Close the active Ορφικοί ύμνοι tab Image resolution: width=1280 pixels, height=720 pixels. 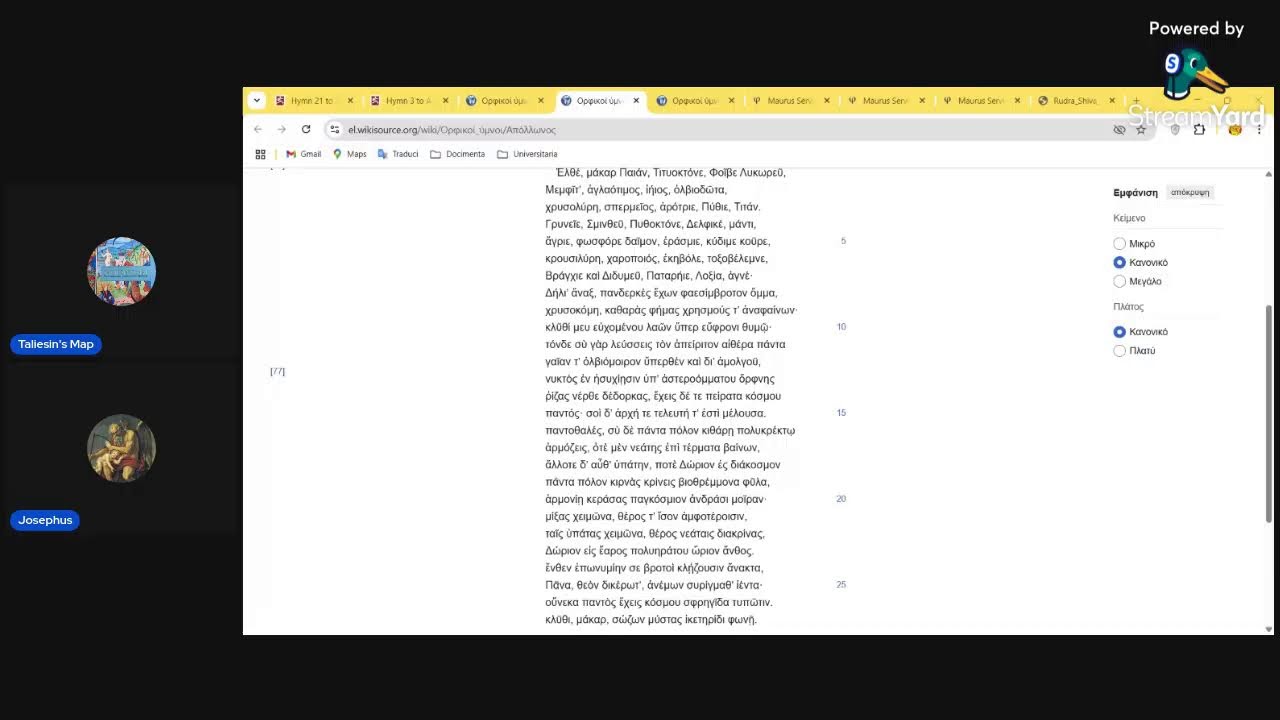(636, 101)
